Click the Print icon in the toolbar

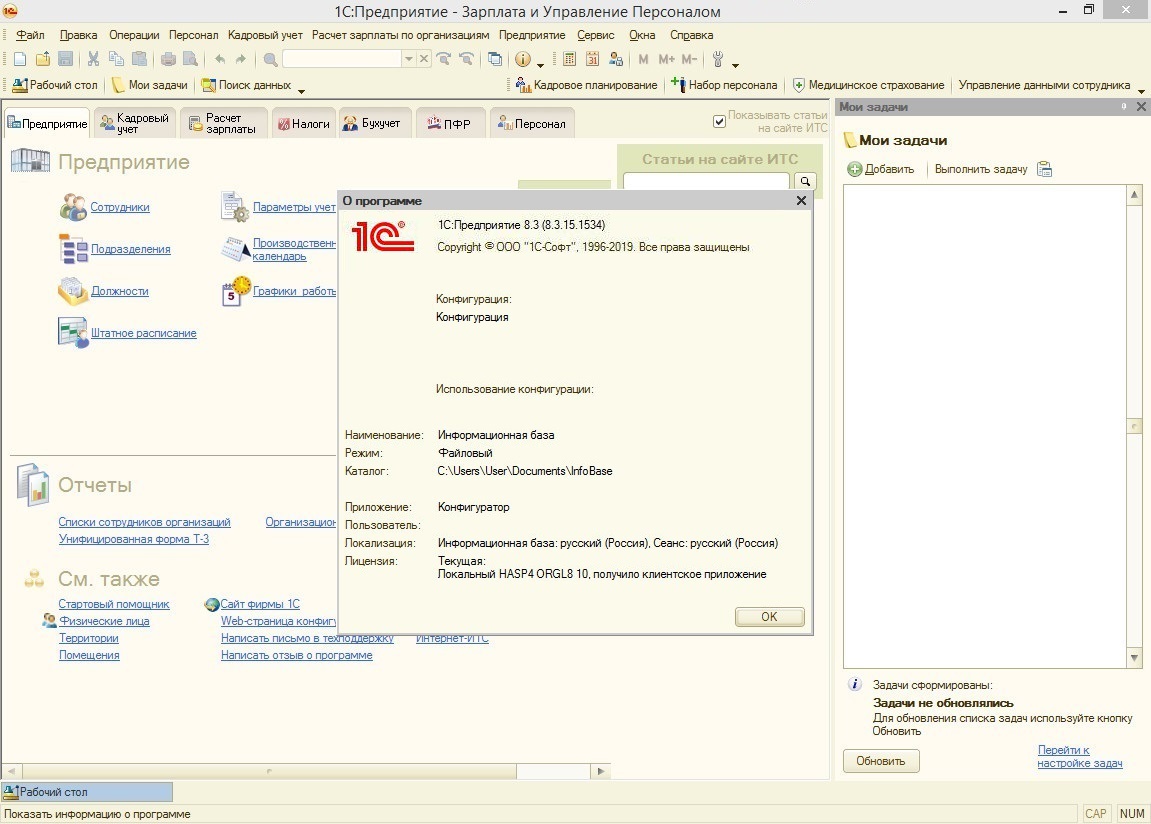168,59
